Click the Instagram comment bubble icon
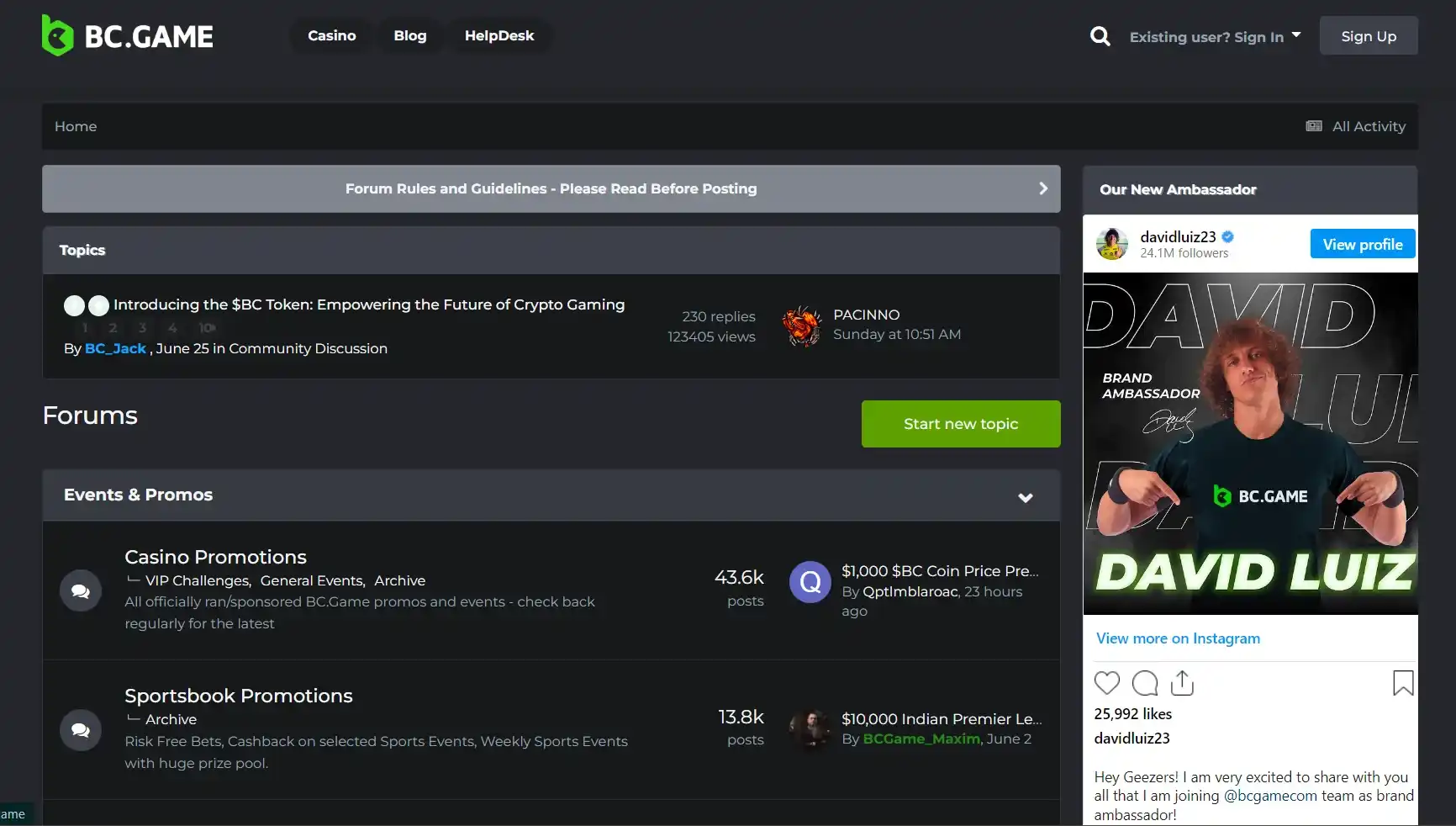The height and width of the screenshot is (826, 1456). tap(1144, 683)
